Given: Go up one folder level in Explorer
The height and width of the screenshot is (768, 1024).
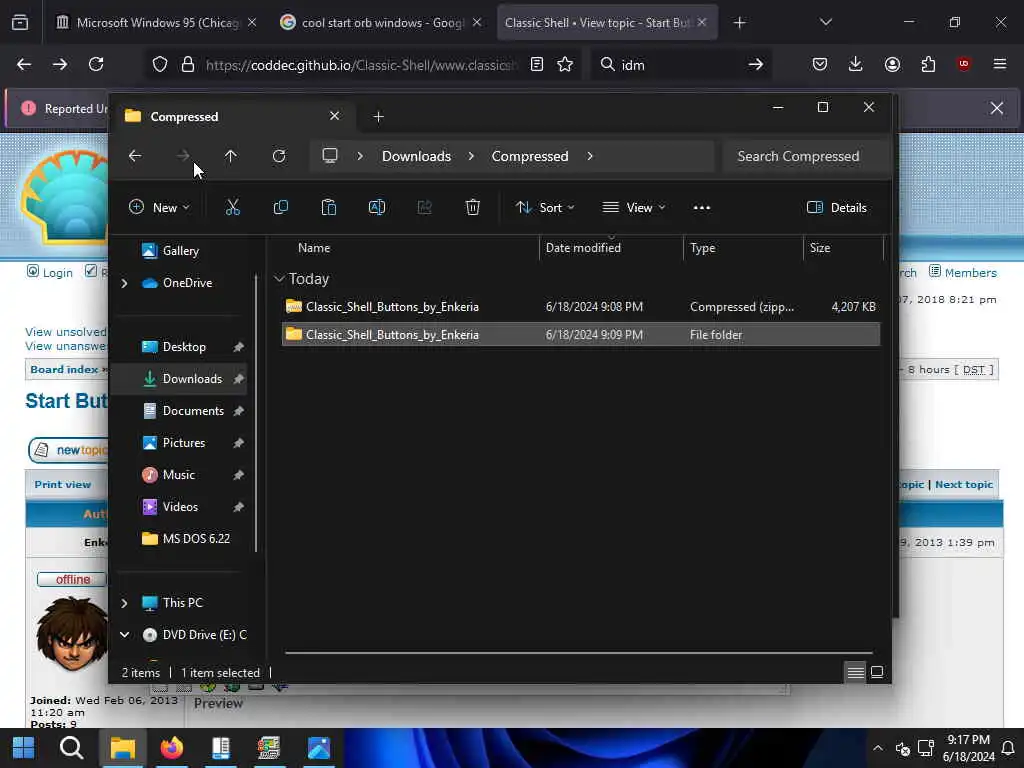Looking at the screenshot, I should 231,156.
